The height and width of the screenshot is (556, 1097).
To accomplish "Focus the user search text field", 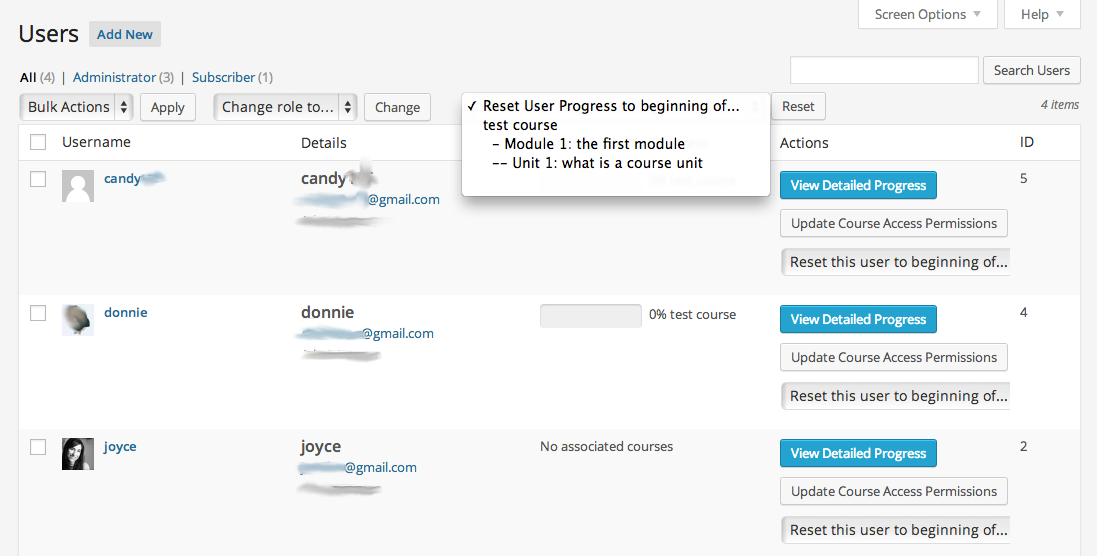I will point(884,70).
